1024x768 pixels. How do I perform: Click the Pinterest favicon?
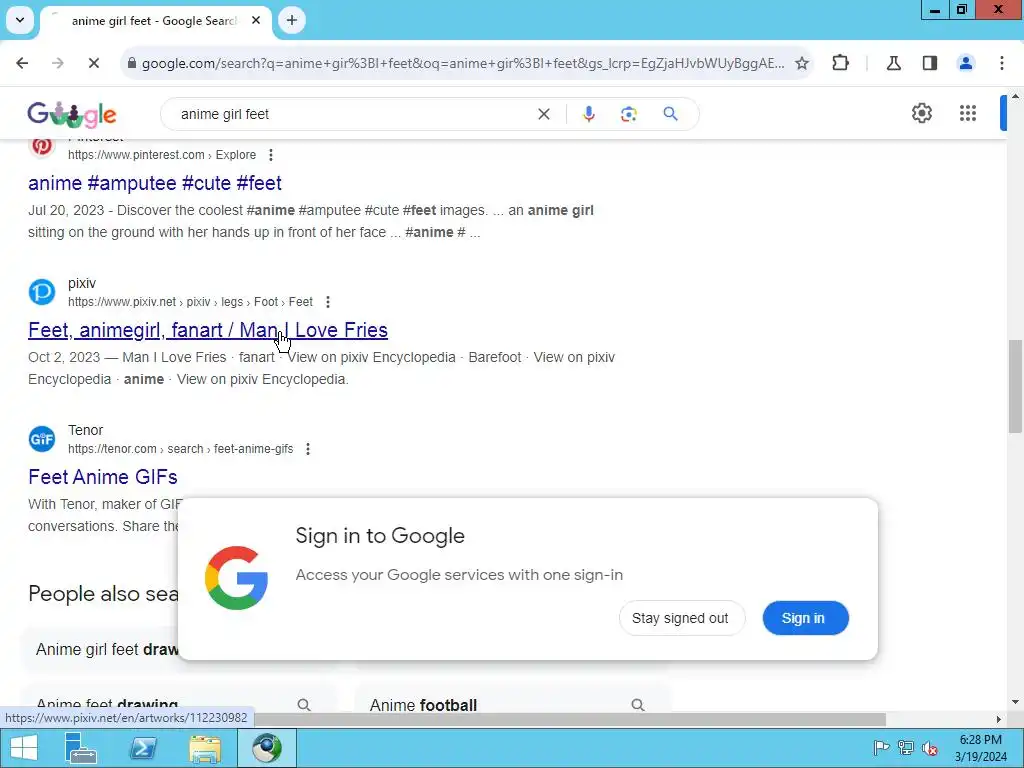tap(42, 146)
